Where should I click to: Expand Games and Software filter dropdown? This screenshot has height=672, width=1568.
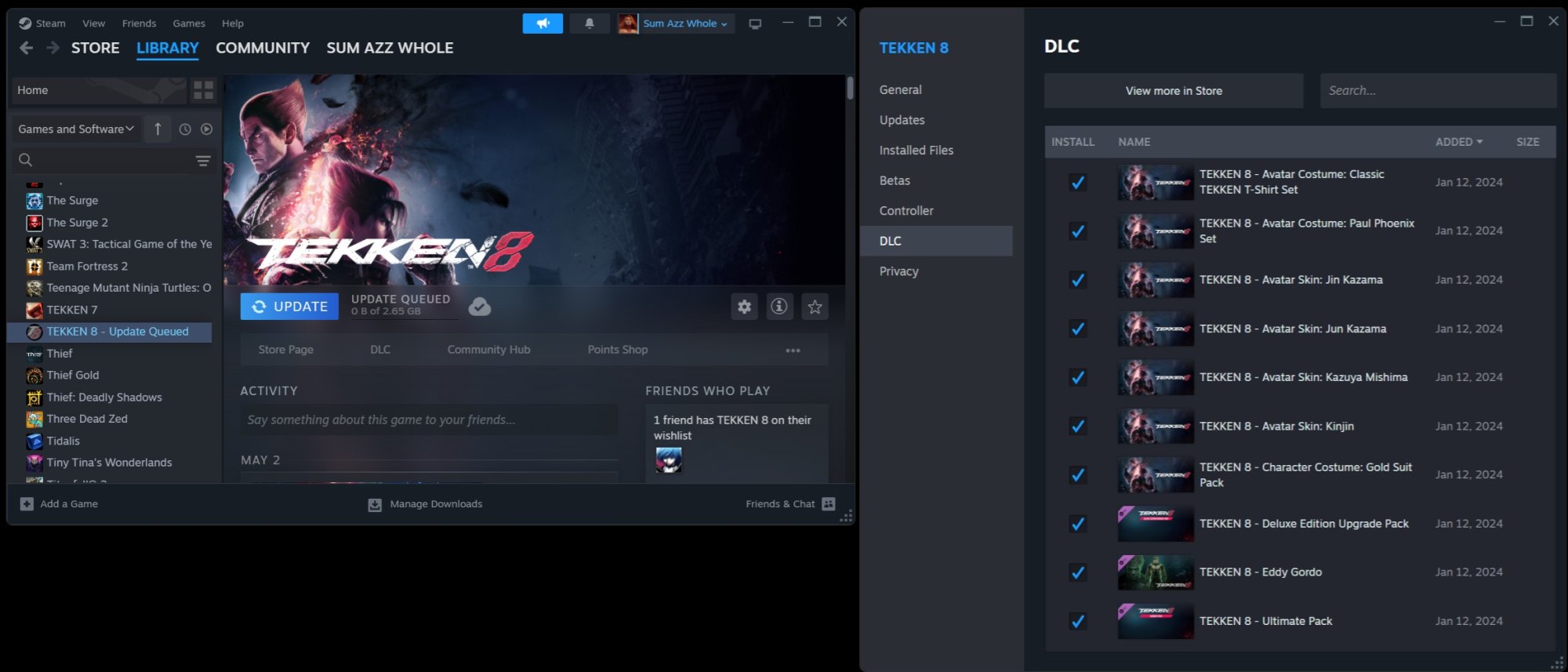click(76, 129)
